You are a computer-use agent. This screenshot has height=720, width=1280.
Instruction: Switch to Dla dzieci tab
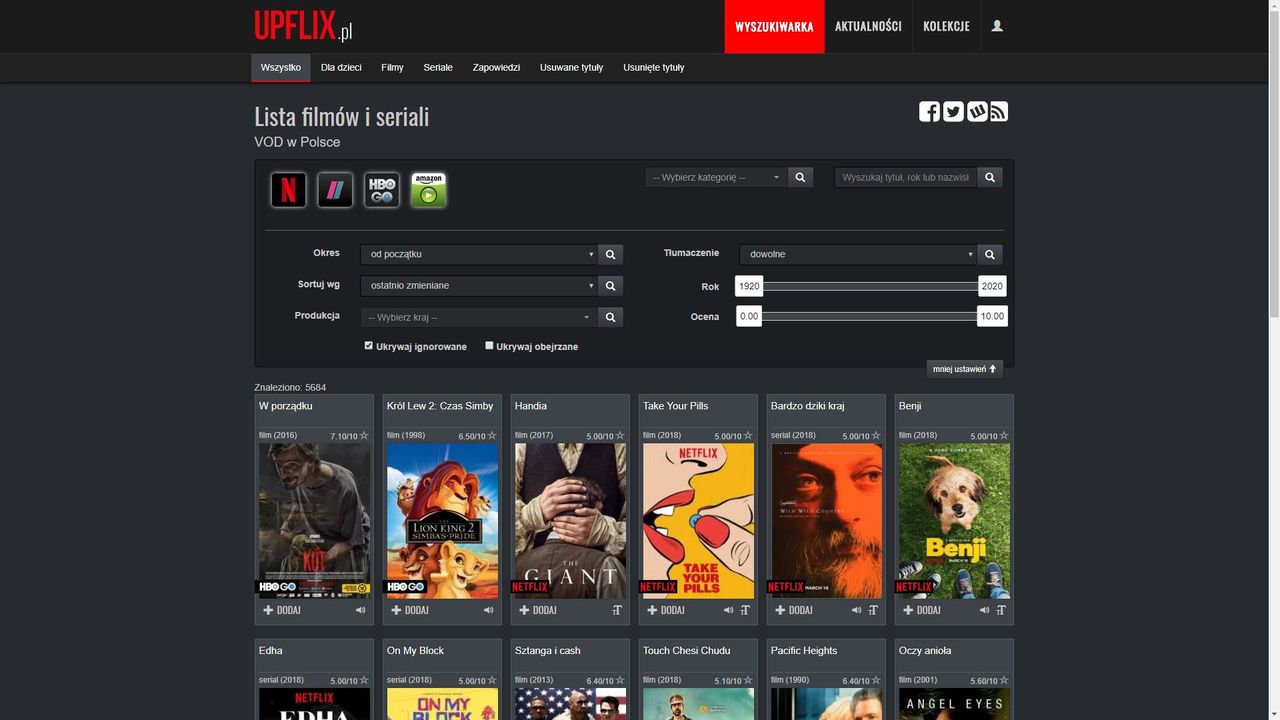click(x=341, y=68)
